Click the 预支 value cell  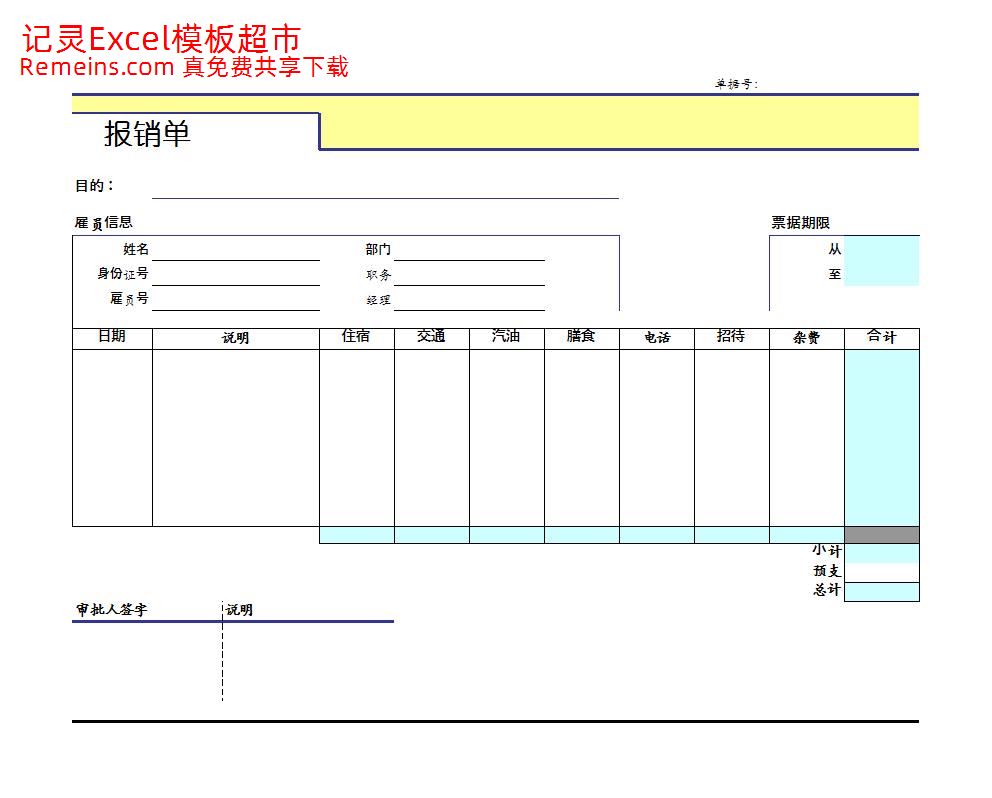tap(882, 573)
